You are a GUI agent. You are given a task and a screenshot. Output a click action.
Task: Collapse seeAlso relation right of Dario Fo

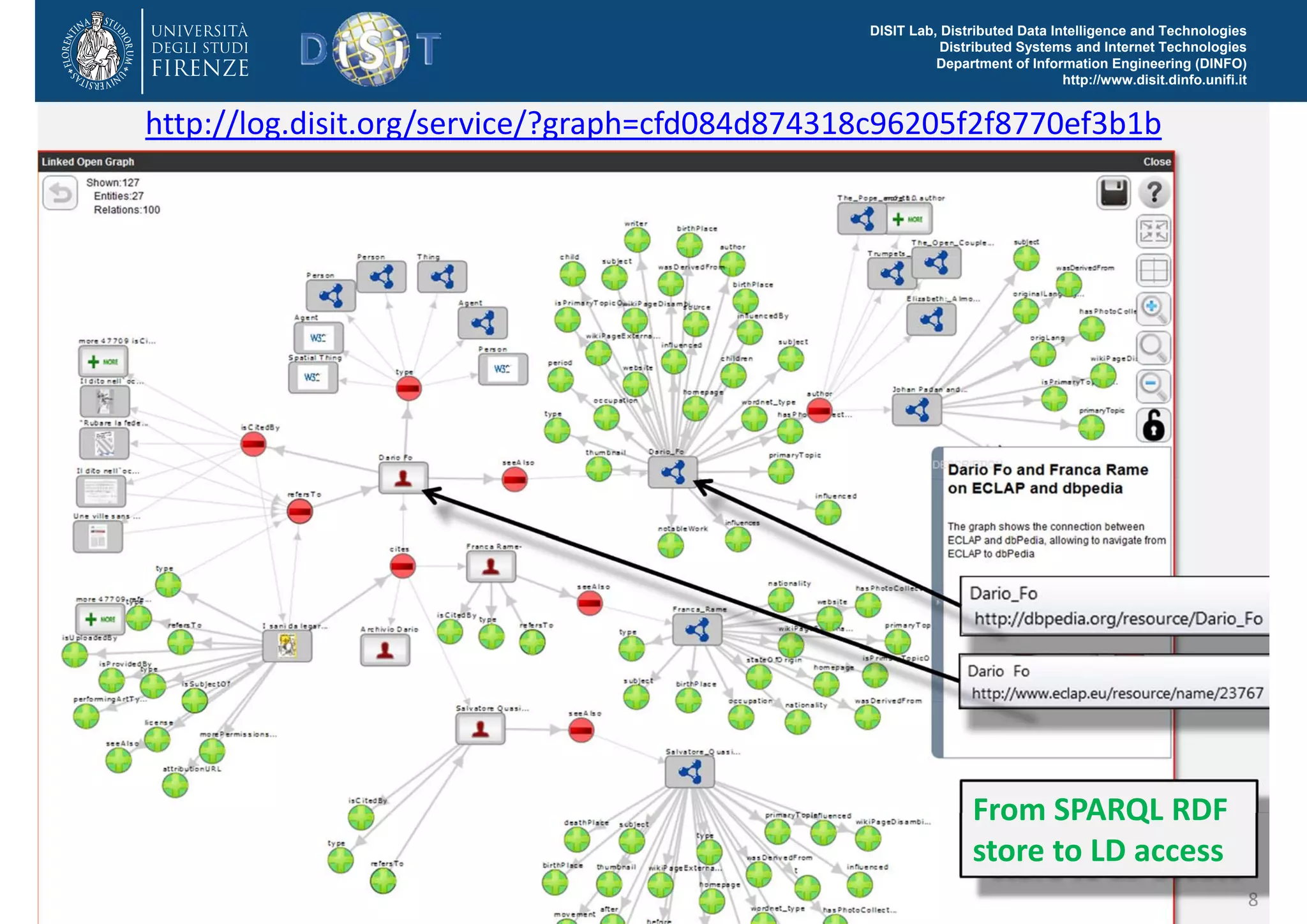[514, 479]
